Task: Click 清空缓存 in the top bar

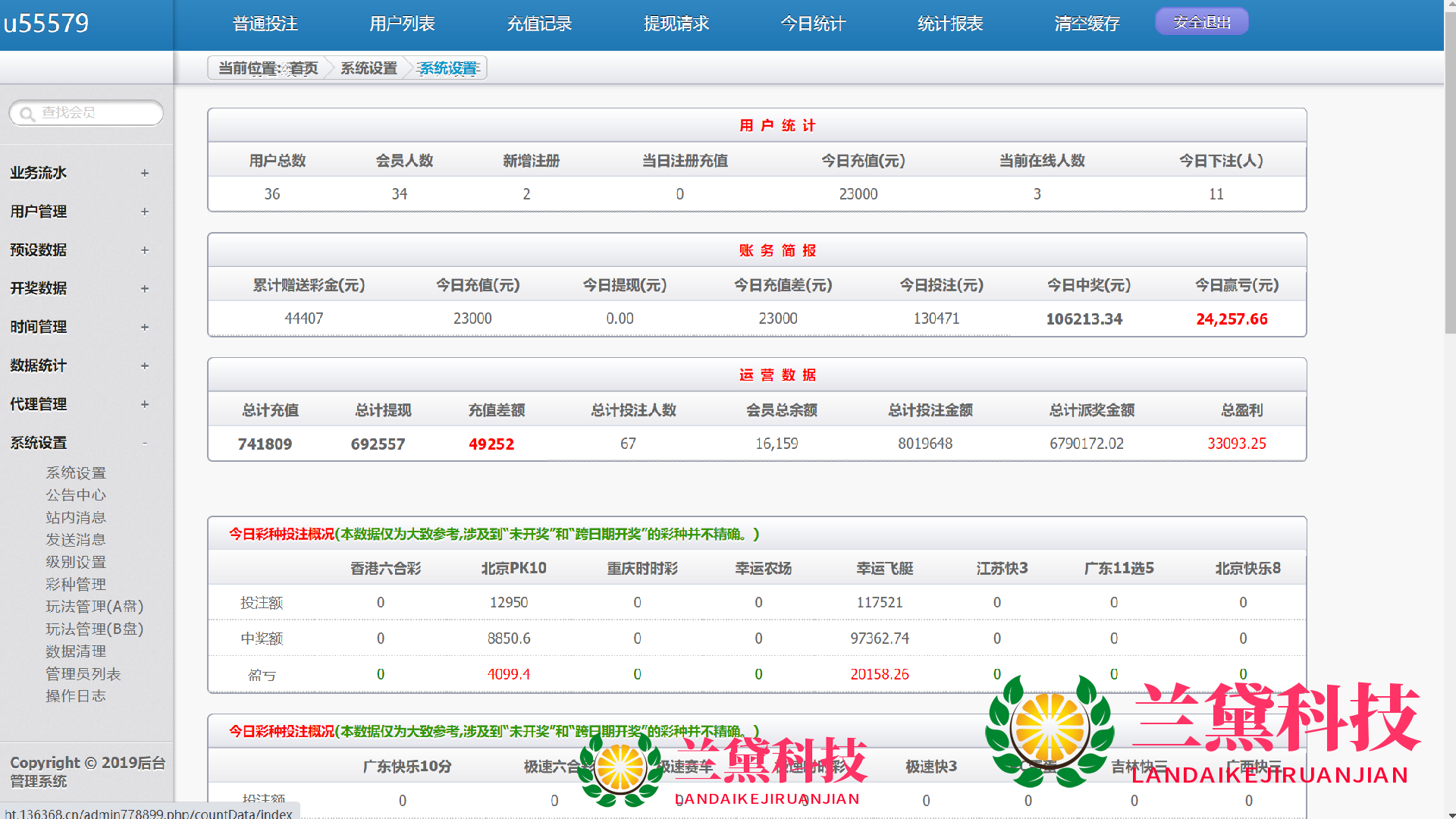Action: tap(1087, 24)
